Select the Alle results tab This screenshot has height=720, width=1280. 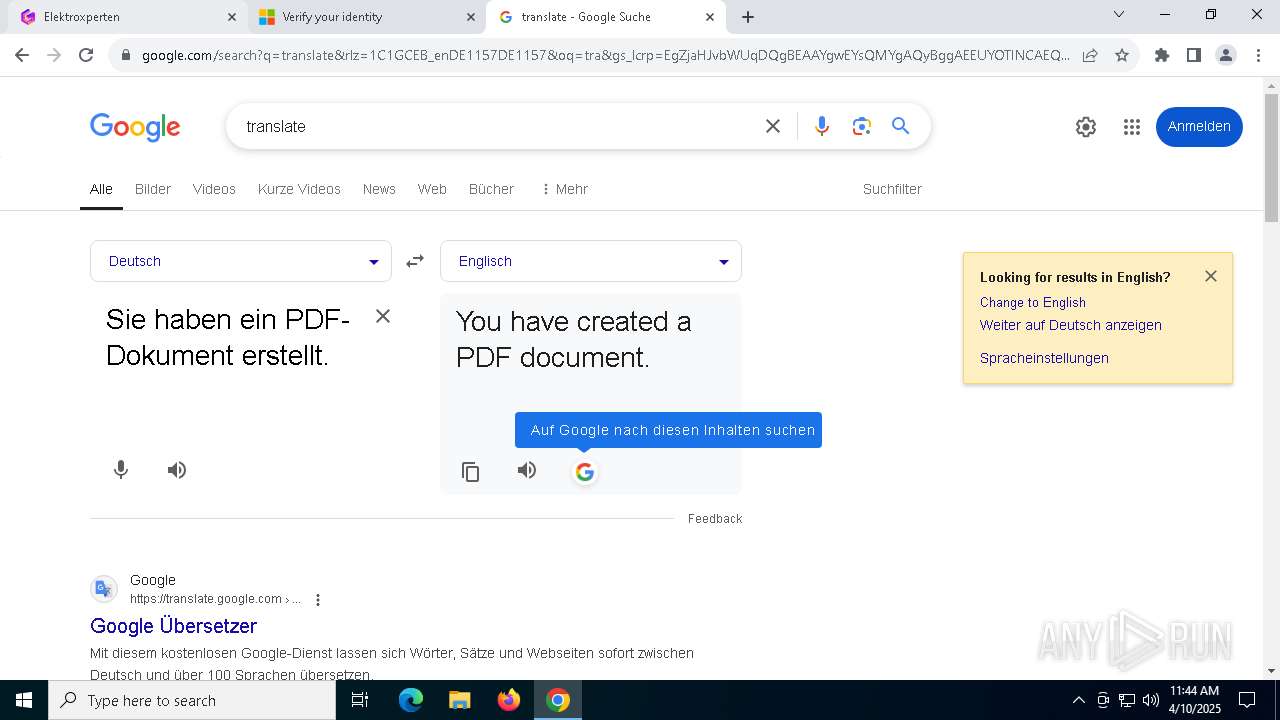point(101,189)
